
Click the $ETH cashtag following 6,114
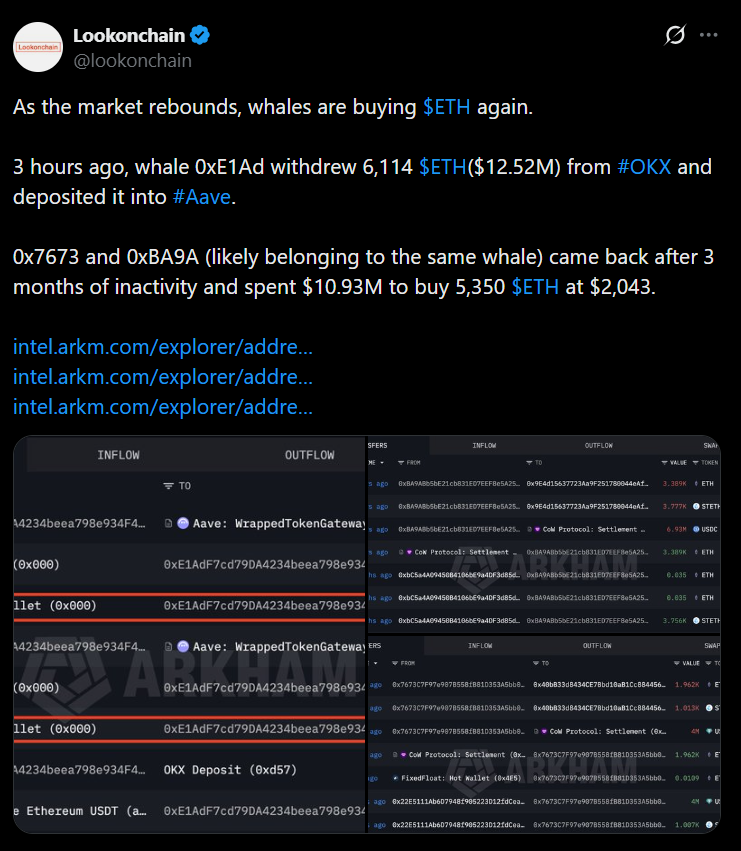443,166
